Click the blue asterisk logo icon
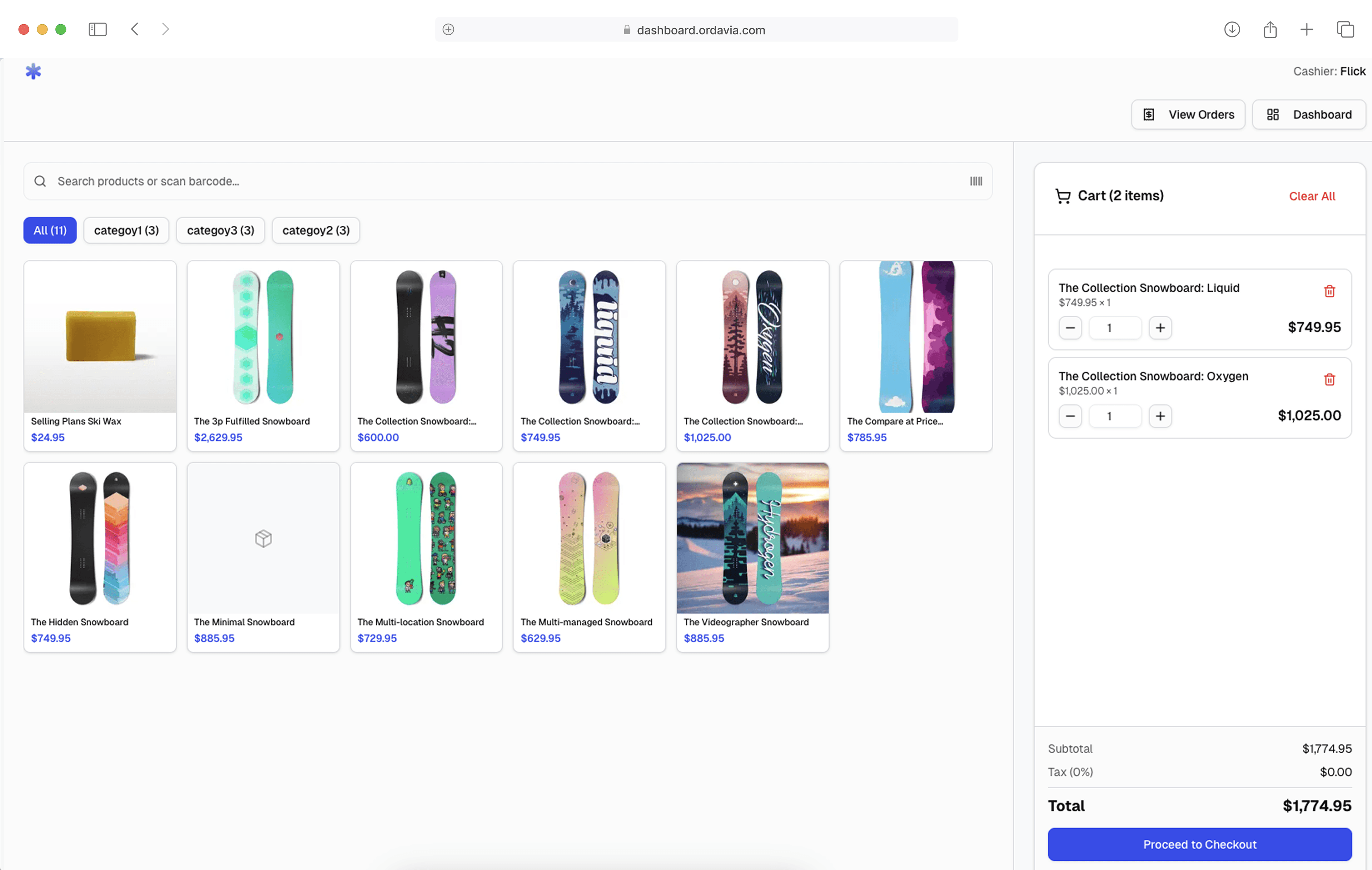This screenshot has width=1372, height=870. click(34, 72)
